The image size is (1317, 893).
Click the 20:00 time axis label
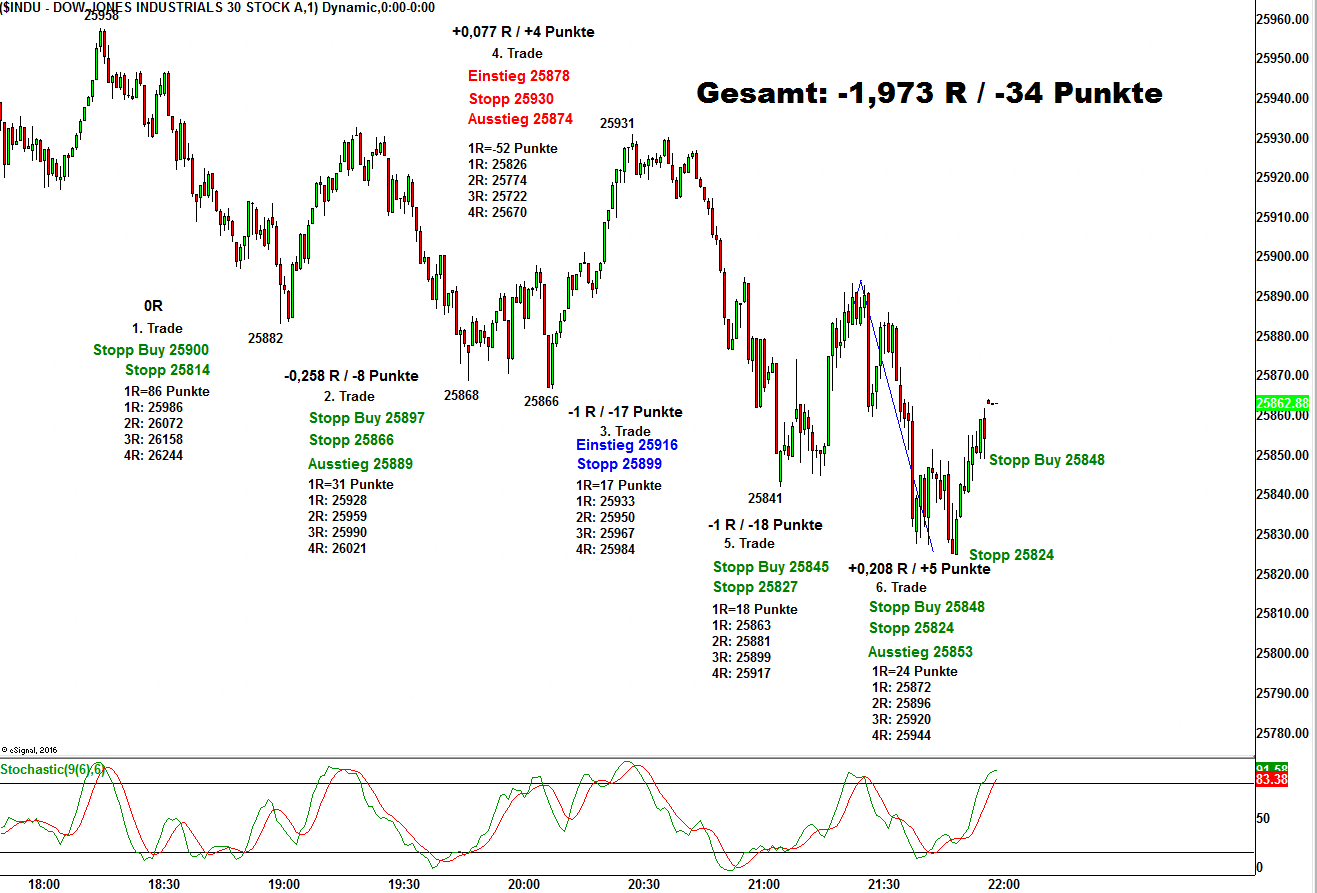[524, 884]
